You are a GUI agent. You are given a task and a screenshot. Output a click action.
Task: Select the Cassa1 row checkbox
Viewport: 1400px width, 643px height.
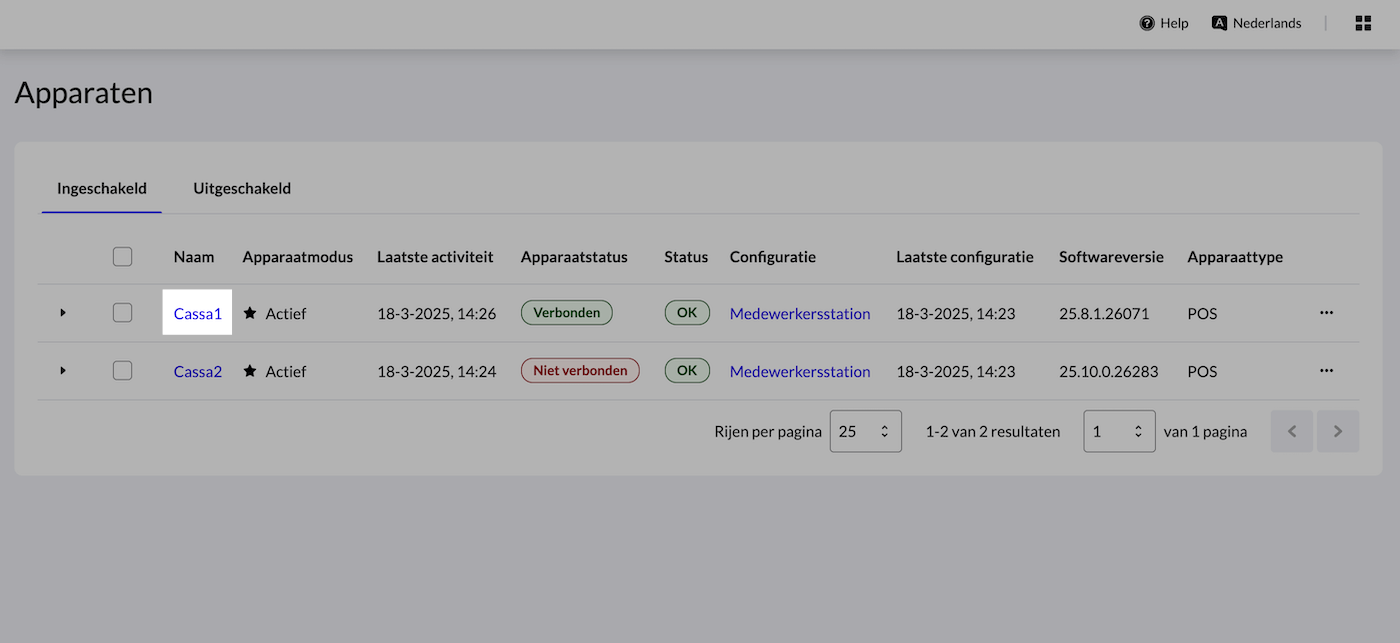(122, 313)
